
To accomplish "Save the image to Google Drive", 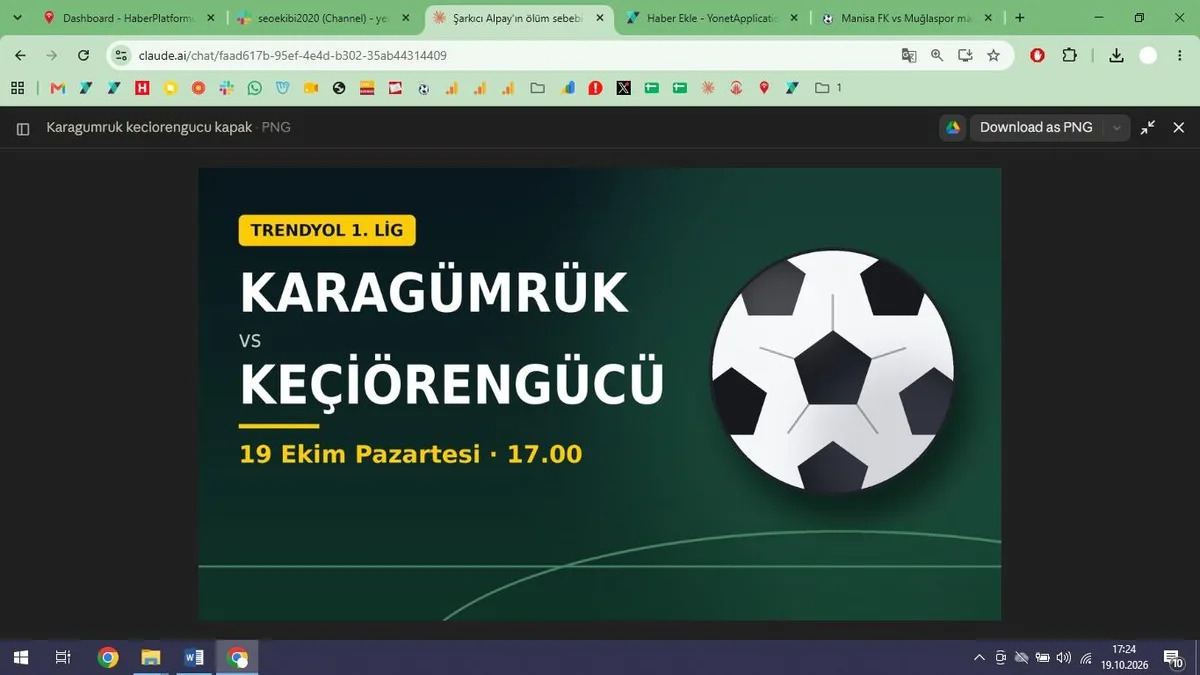I will click(953, 127).
